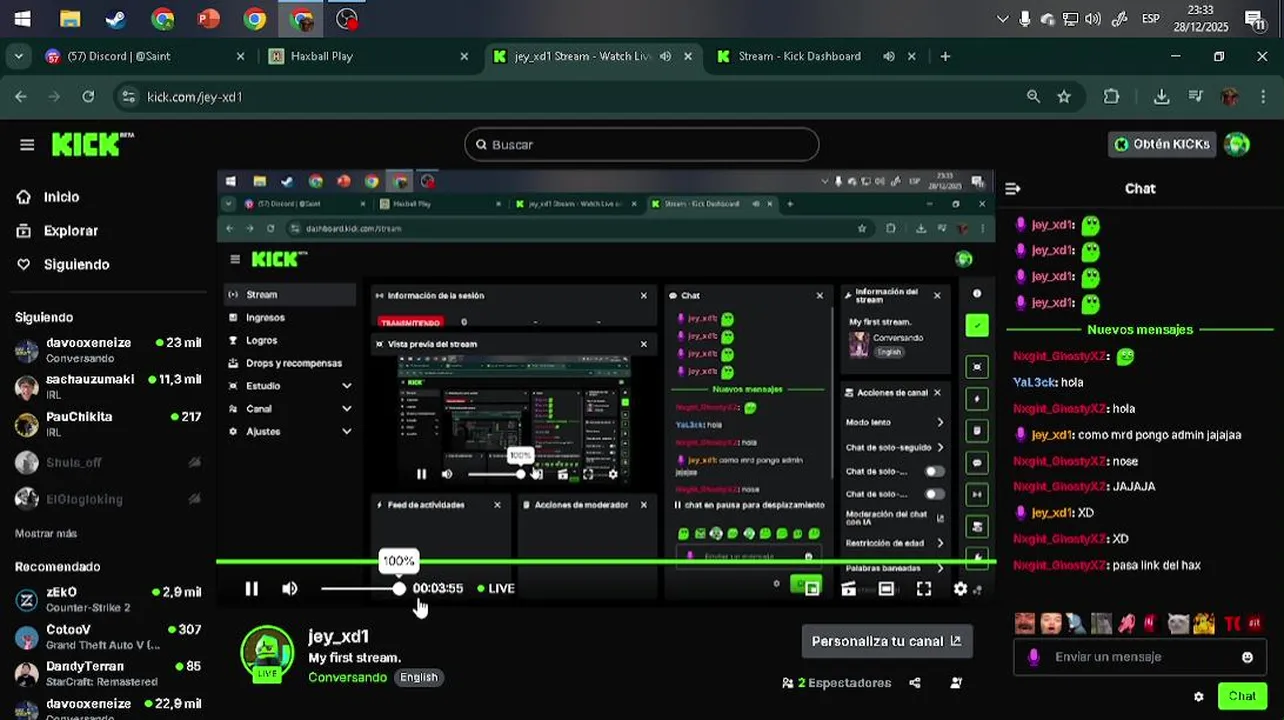
Task: Enter fullscreen with the player fullscreen icon
Action: [x=924, y=589]
